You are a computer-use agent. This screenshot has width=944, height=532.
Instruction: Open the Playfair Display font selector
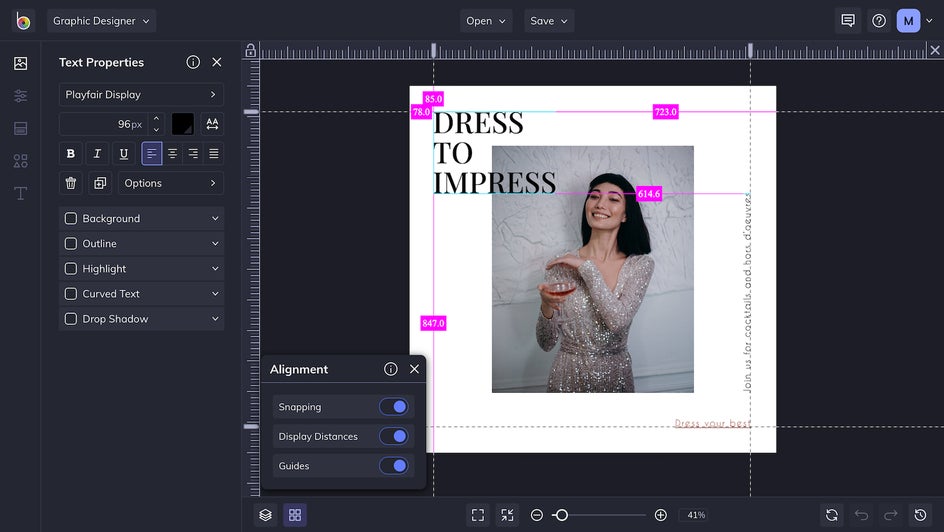tap(141, 95)
